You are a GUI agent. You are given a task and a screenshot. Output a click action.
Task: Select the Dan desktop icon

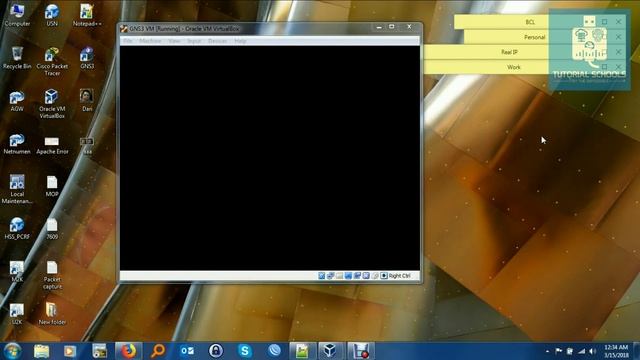tap(87, 100)
